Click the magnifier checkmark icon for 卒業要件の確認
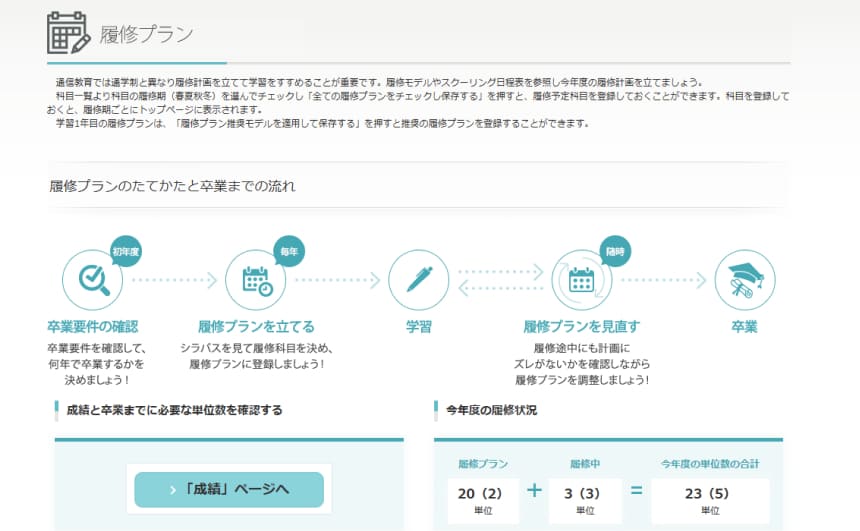The image size is (860, 531). pos(92,279)
